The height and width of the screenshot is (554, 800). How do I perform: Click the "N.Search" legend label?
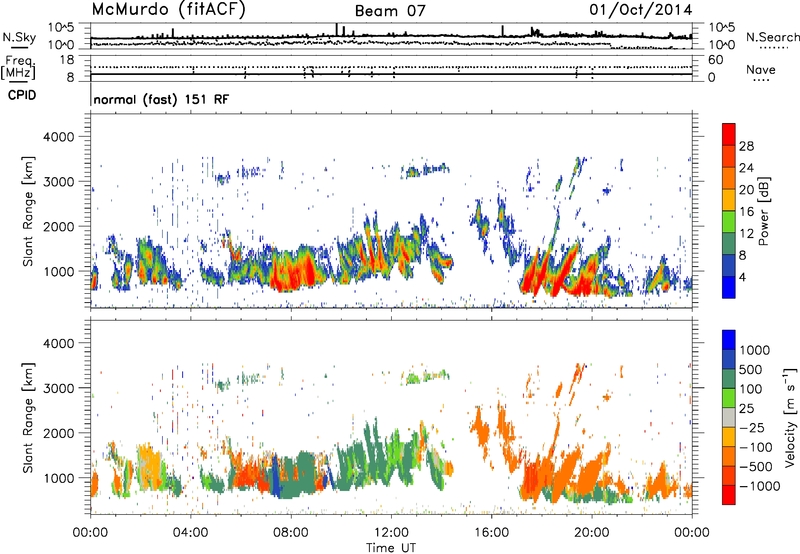[772, 37]
